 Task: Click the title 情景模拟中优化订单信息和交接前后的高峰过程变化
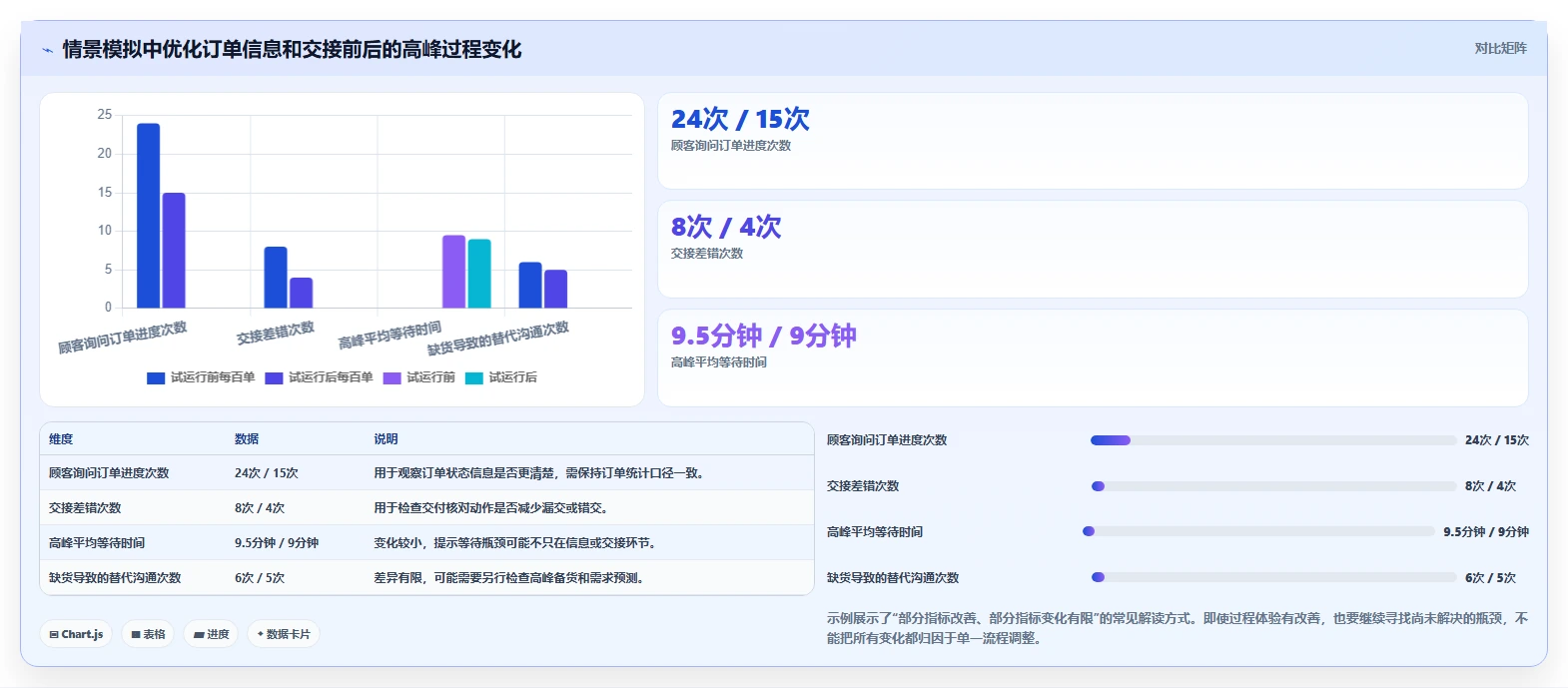[292, 49]
